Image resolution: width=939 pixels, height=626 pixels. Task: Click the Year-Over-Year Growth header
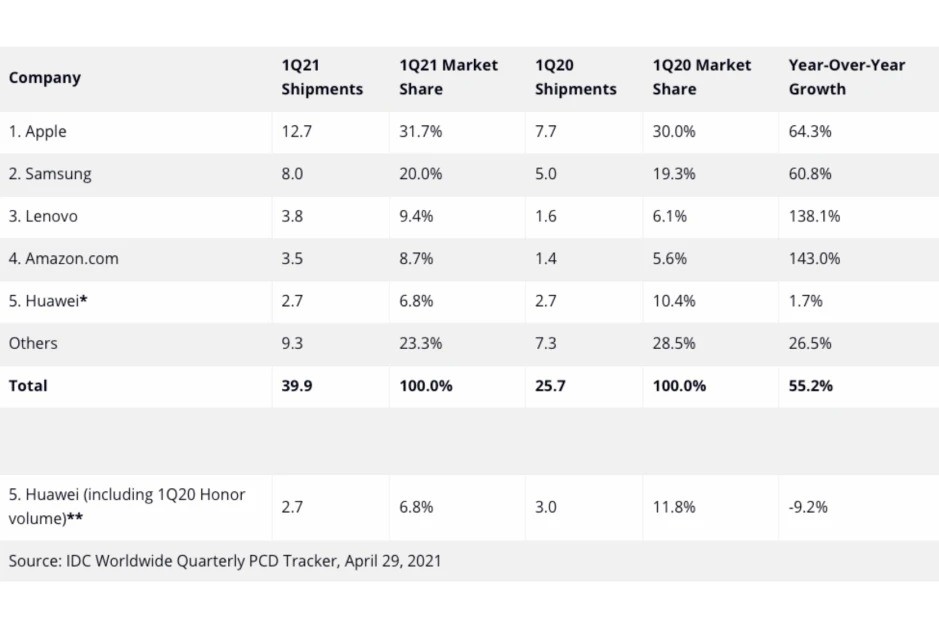846,78
